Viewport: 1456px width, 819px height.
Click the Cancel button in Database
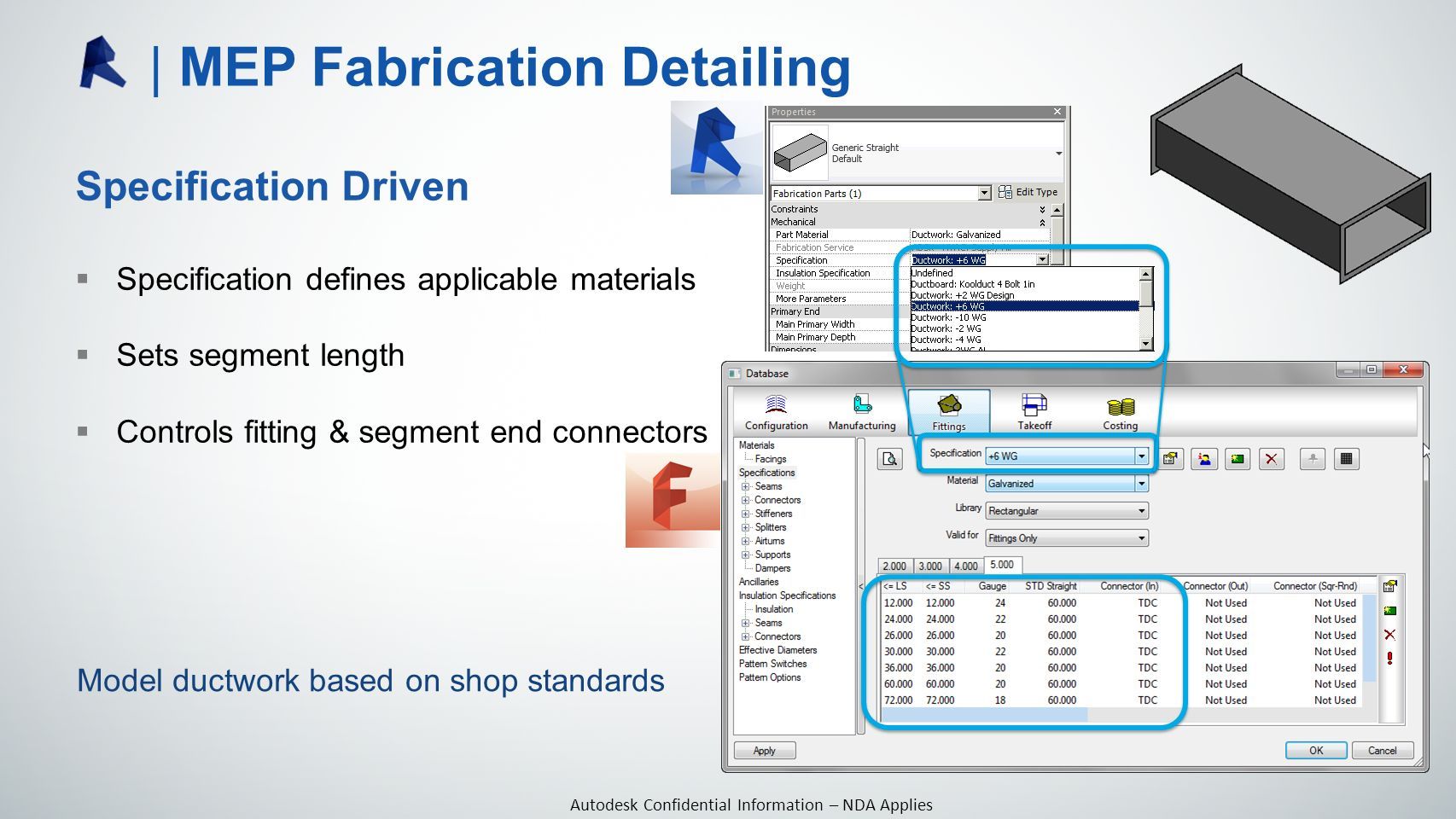coord(1383,751)
